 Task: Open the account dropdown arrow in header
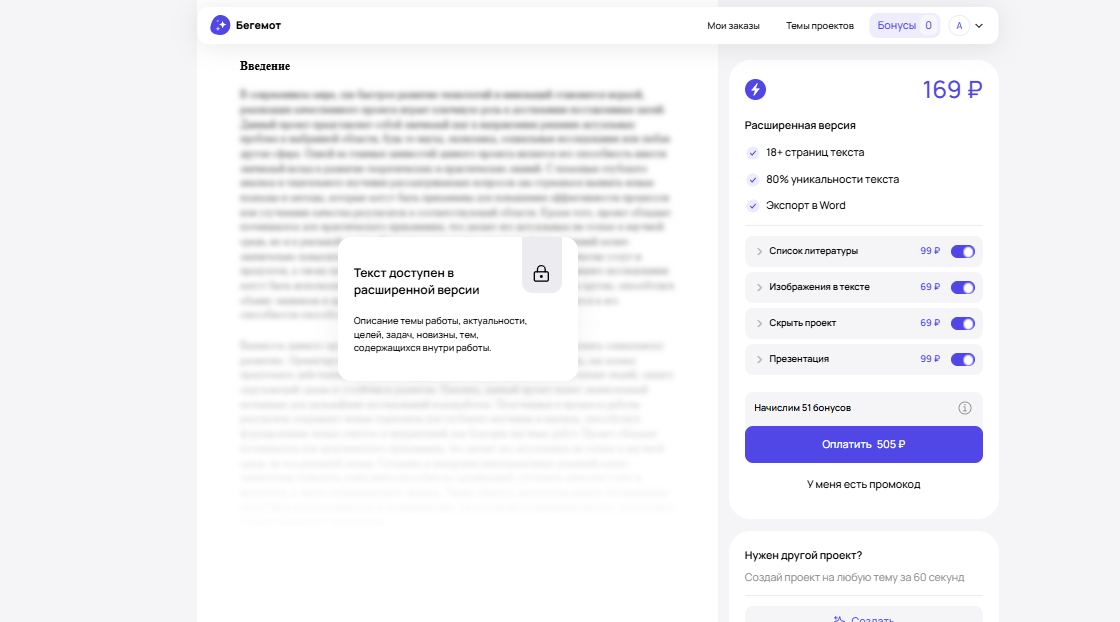coord(979,26)
